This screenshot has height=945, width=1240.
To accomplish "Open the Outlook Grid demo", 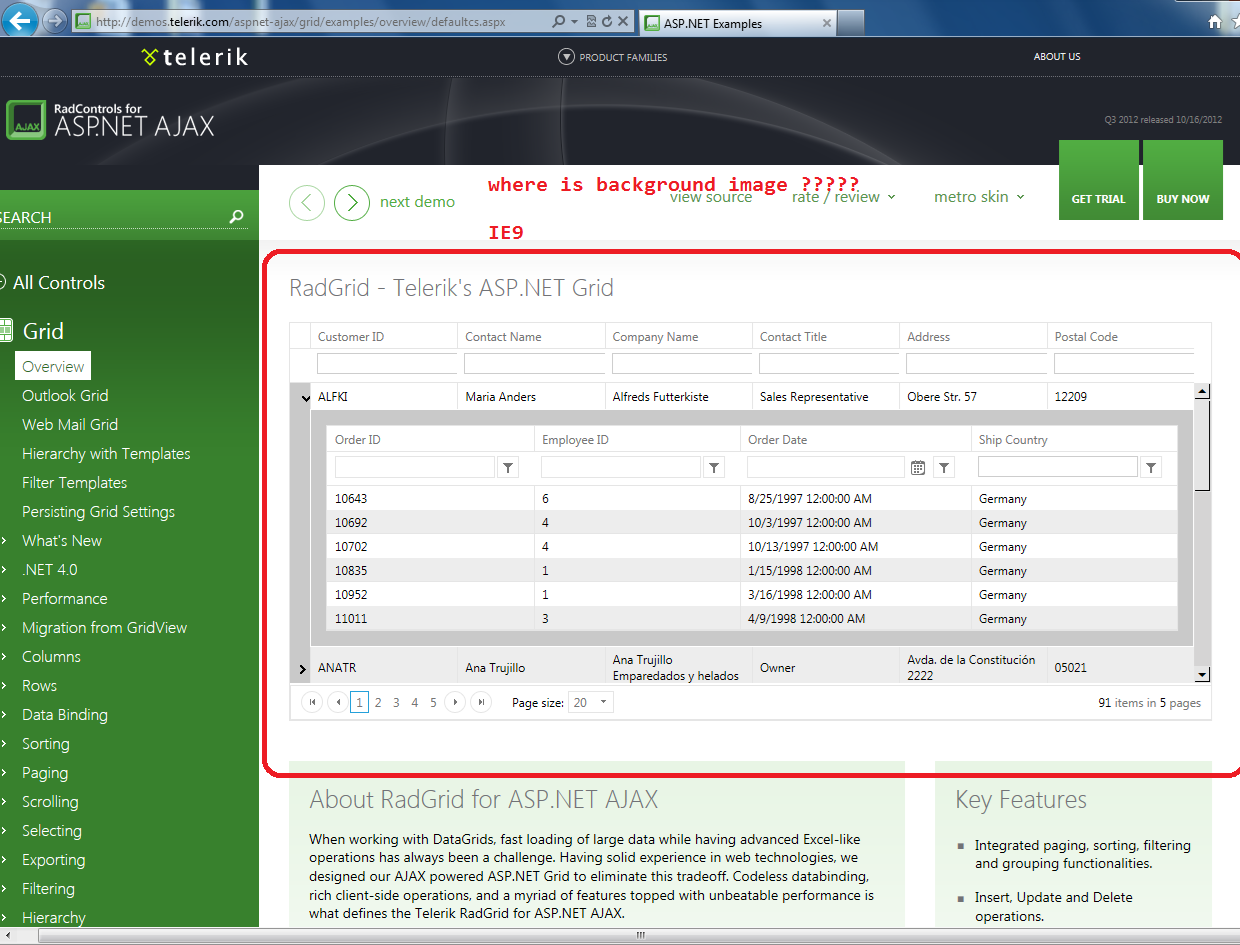I will coord(65,396).
